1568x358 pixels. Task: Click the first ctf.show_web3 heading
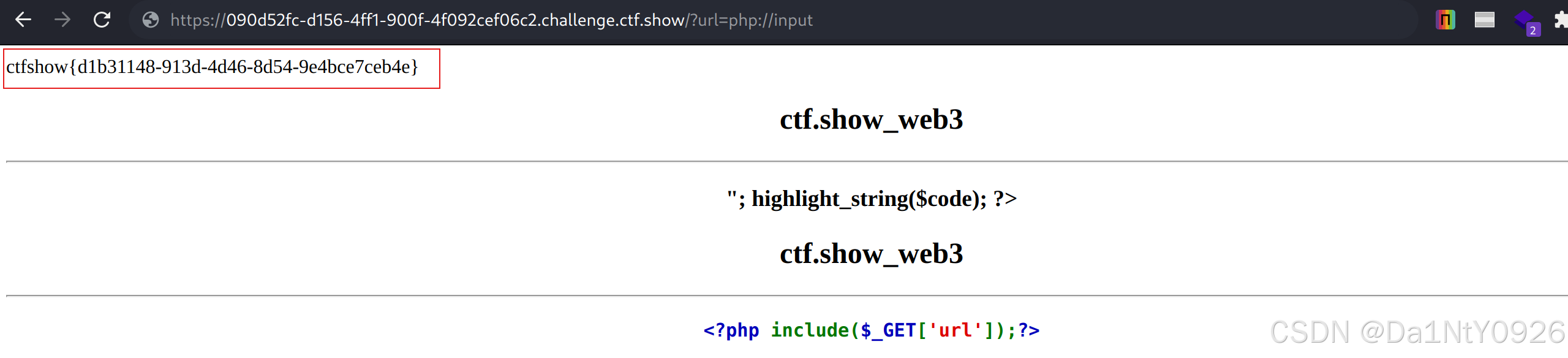point(871,120)
